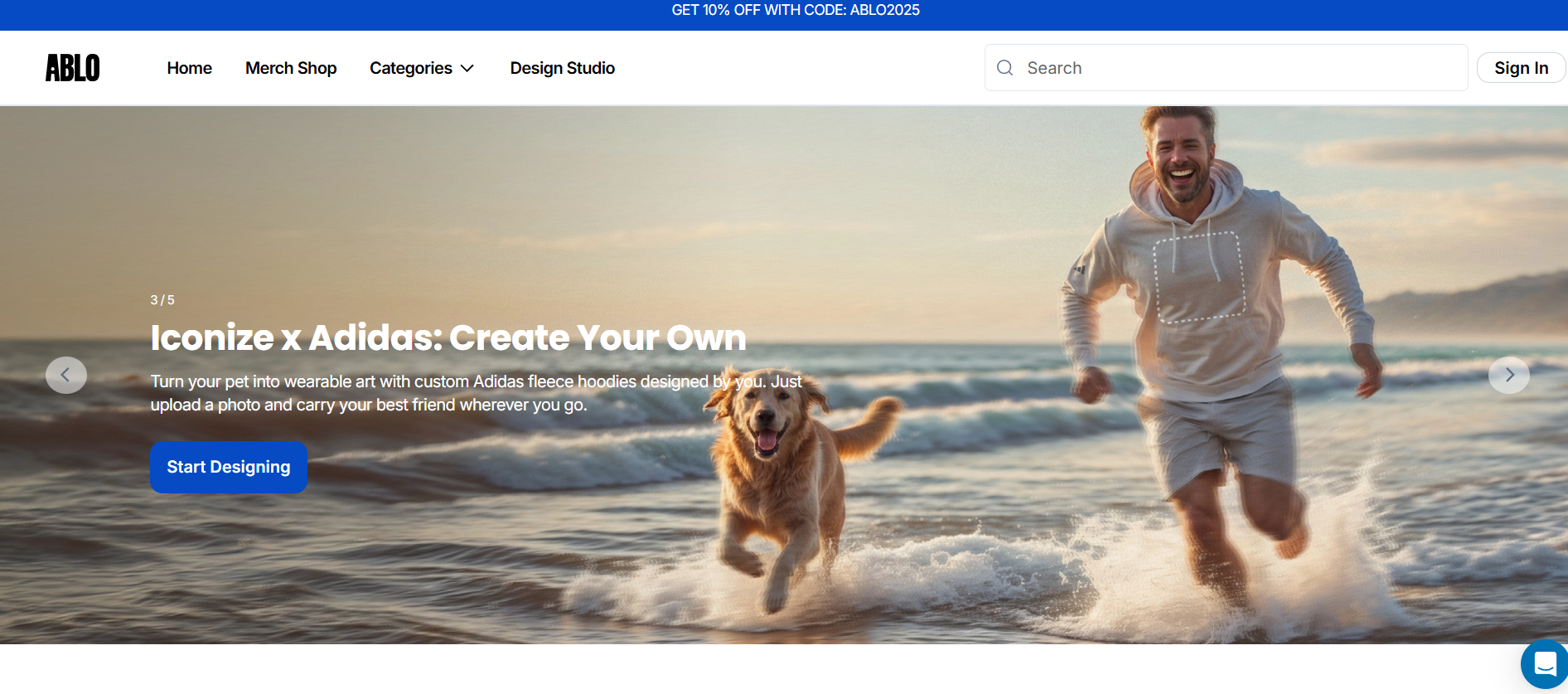Open the chat support bubble icon

tap(1545, 664)
